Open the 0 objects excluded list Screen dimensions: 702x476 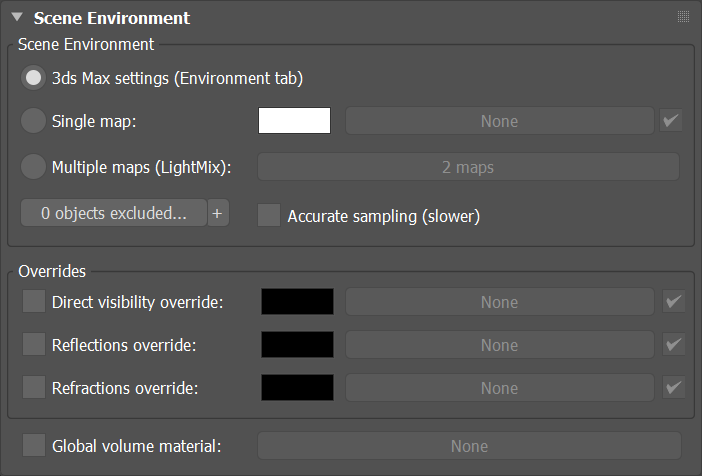tap(114, 213)
